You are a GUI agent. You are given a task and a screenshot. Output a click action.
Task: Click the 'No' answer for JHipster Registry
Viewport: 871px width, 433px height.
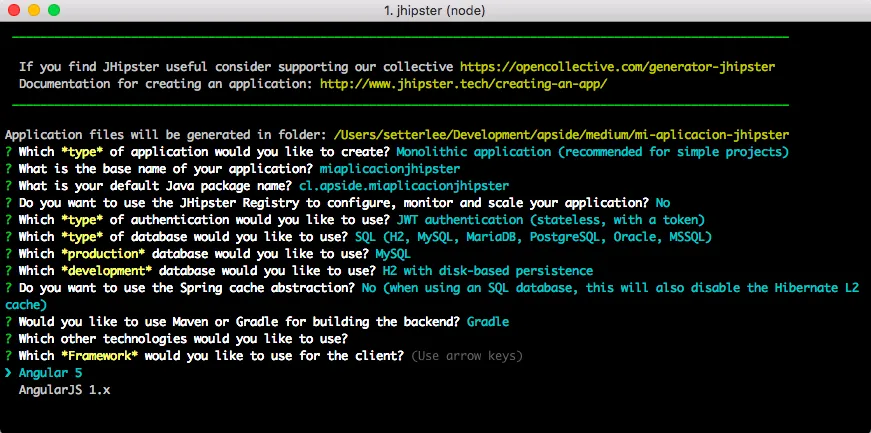tap(663, 203)
